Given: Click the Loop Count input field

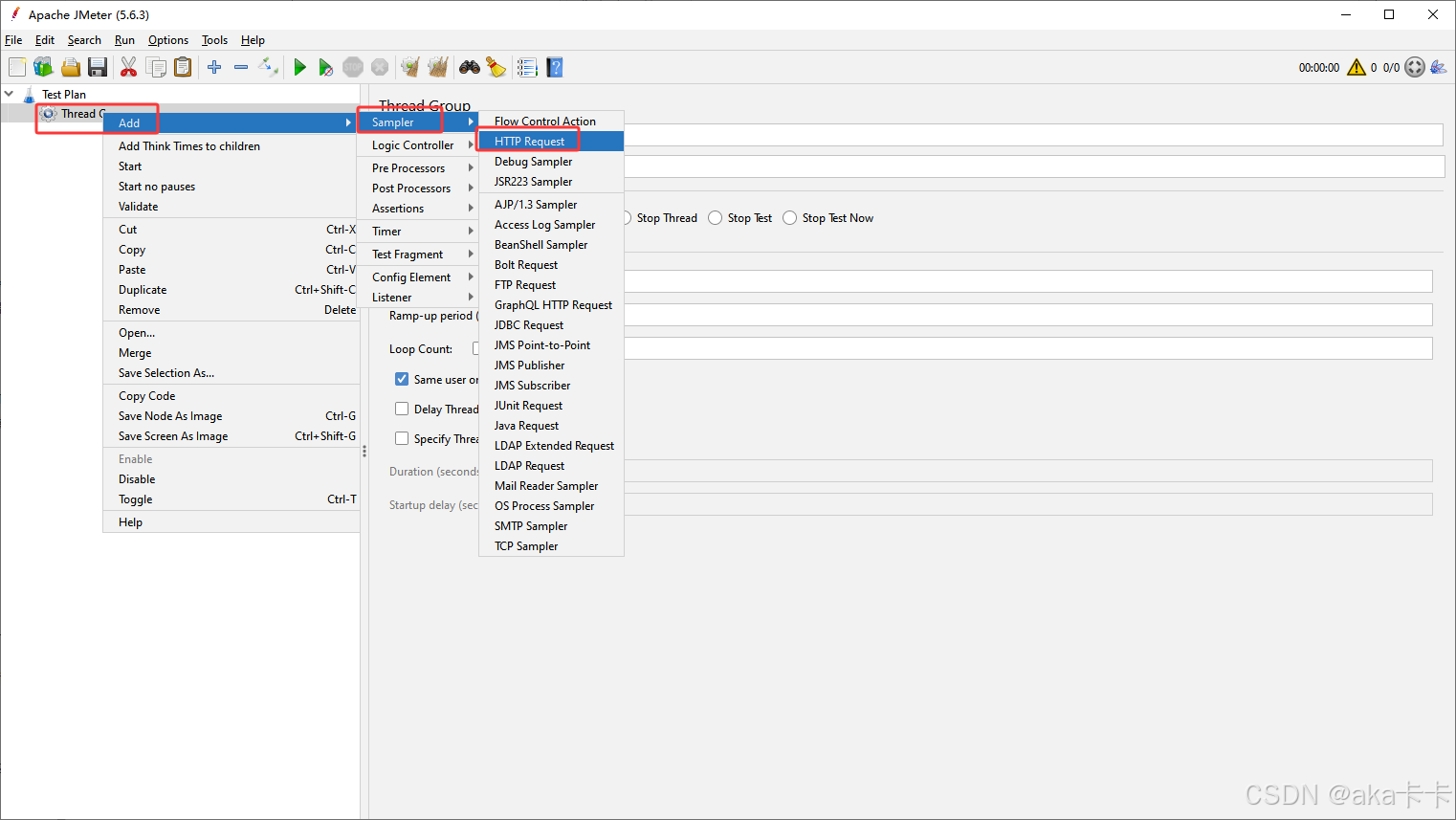Looking at the screenshot, I should [1028, 348].
